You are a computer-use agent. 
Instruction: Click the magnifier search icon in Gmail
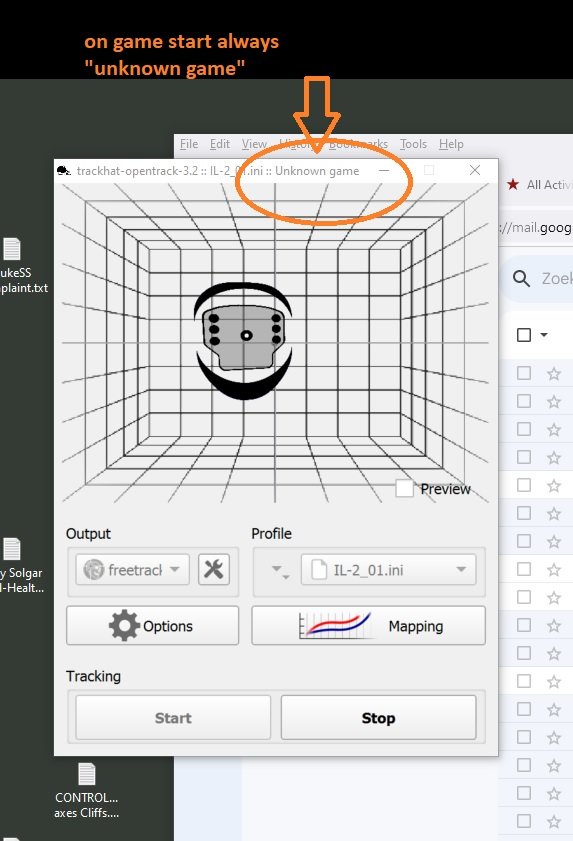coord(521,278)
